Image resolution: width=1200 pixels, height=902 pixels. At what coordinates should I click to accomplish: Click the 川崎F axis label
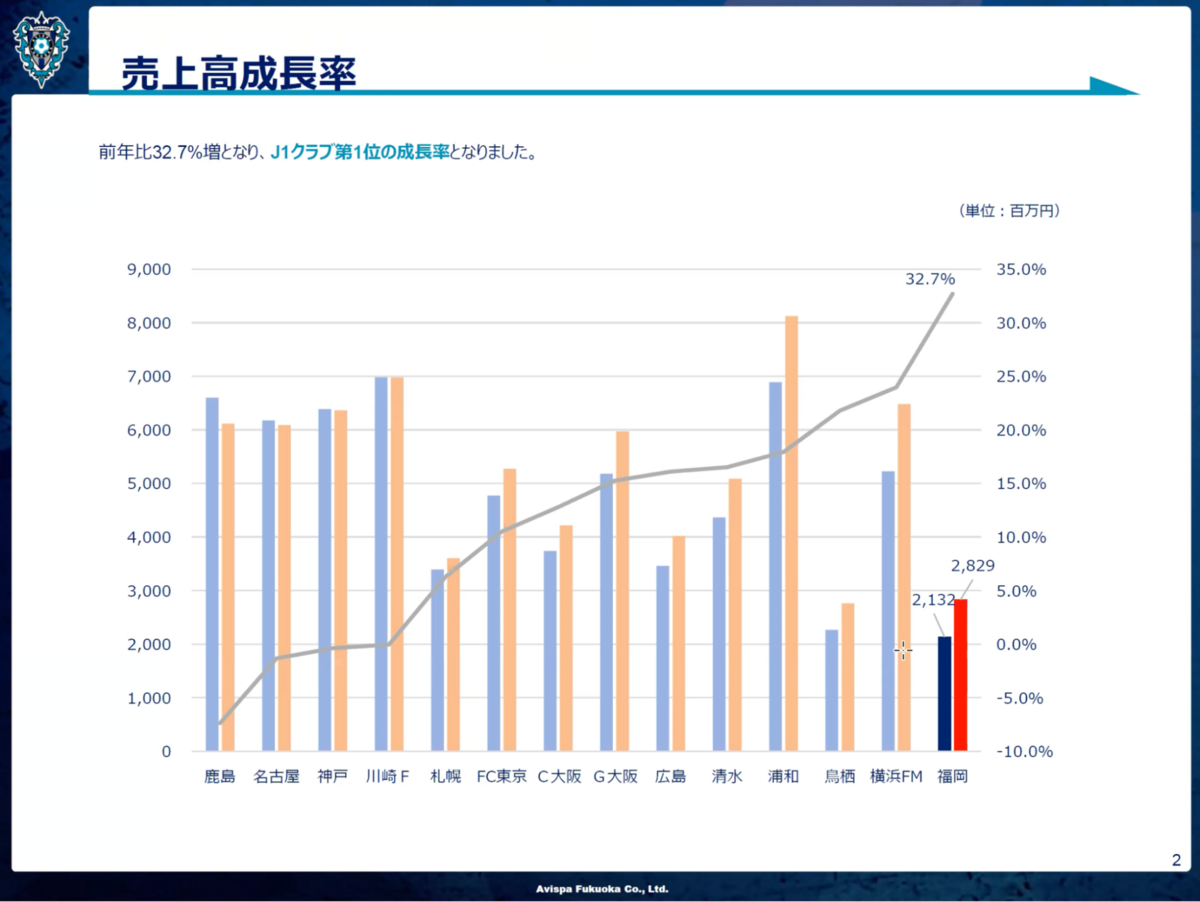388,776
